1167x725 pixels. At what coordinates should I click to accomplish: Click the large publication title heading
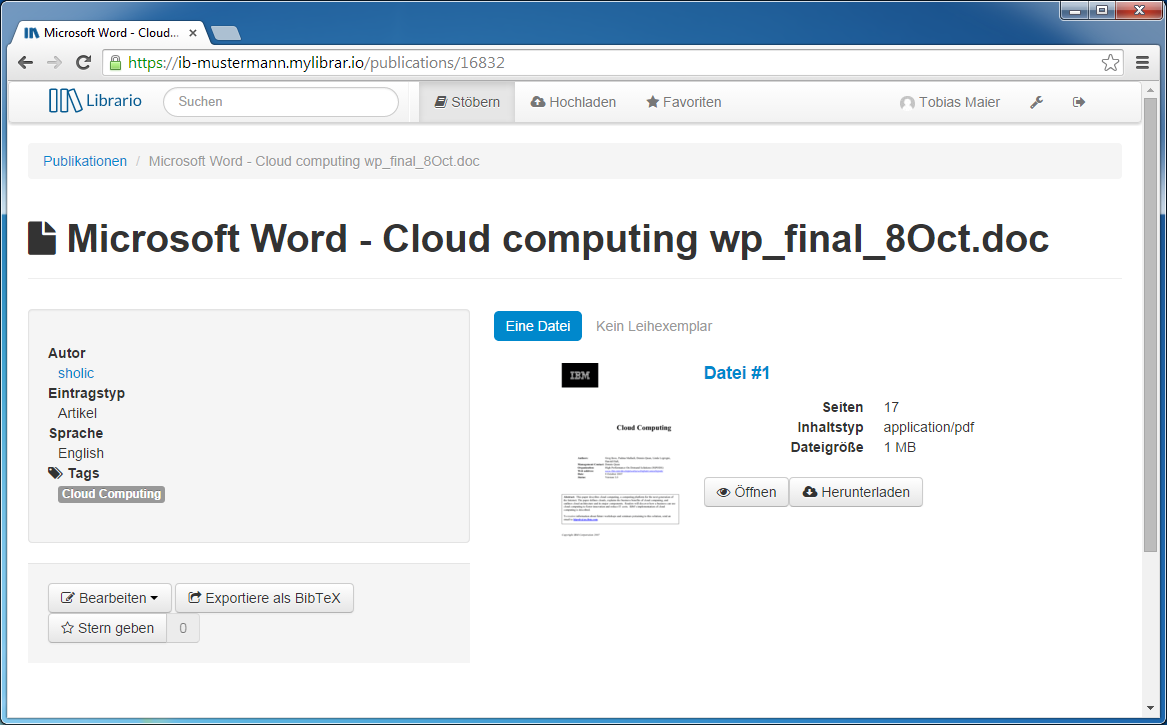[x=557, y=238]
